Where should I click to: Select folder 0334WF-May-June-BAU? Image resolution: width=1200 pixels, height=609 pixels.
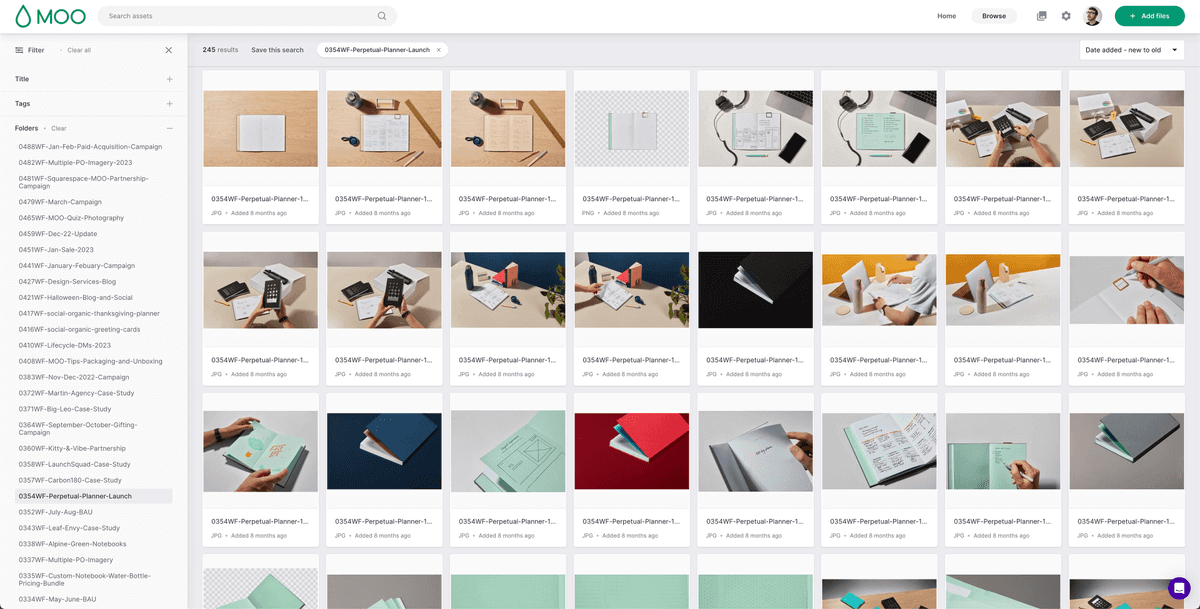[x=57, y=599]
